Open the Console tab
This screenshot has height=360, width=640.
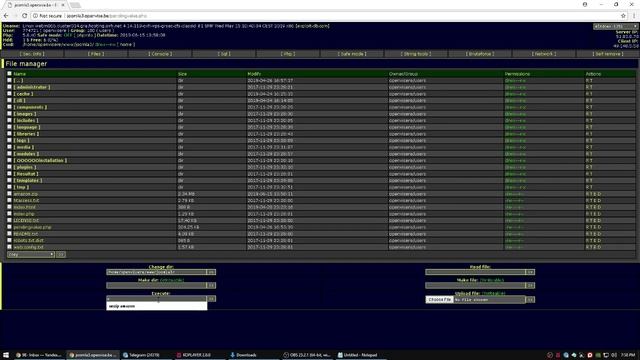click(x=160, y=54)
